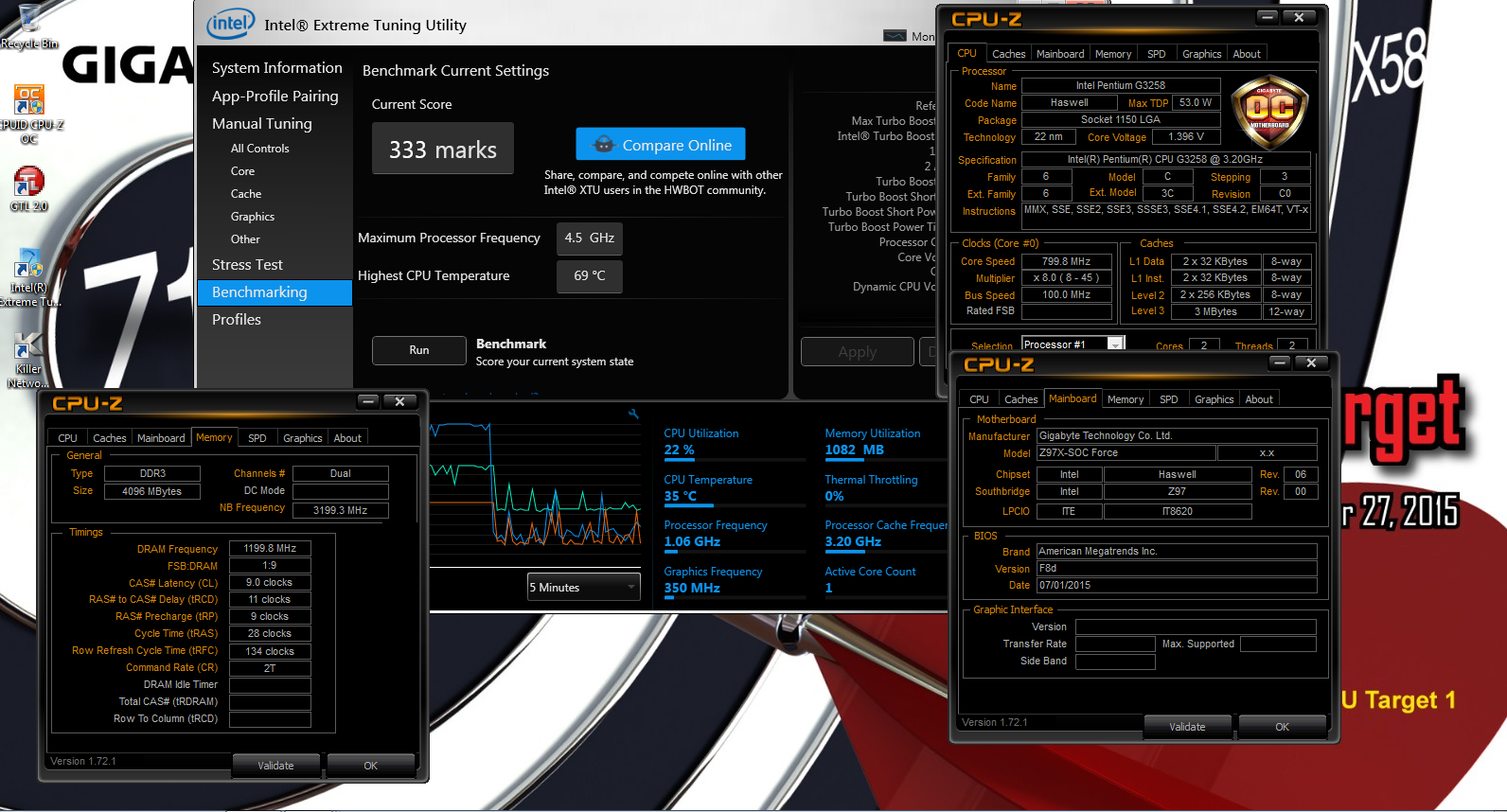
Task: Click the Memory Utilization 1082 MB value
Action: 854,450
